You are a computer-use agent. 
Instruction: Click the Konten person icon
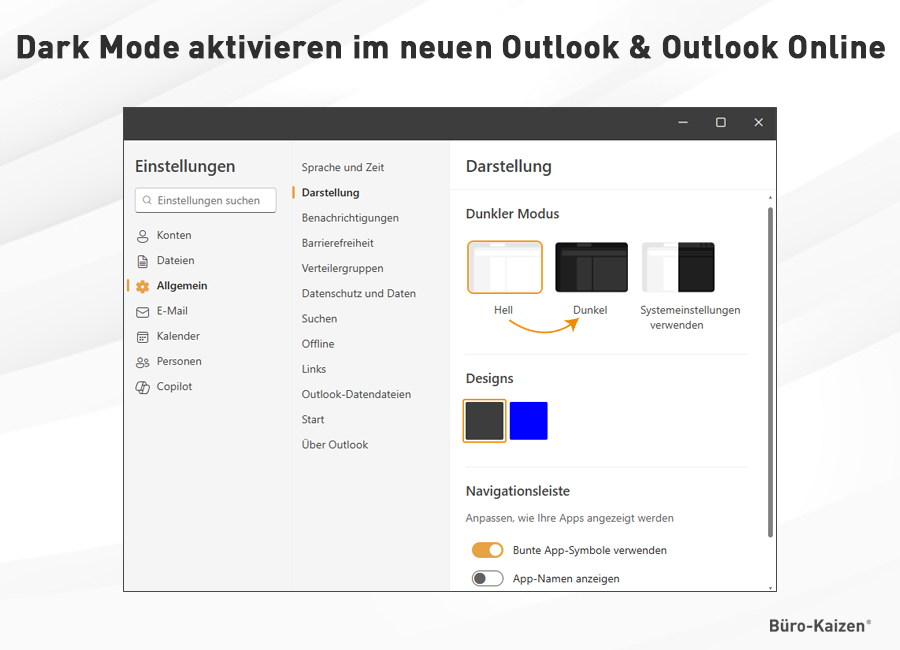pos(142,236)
